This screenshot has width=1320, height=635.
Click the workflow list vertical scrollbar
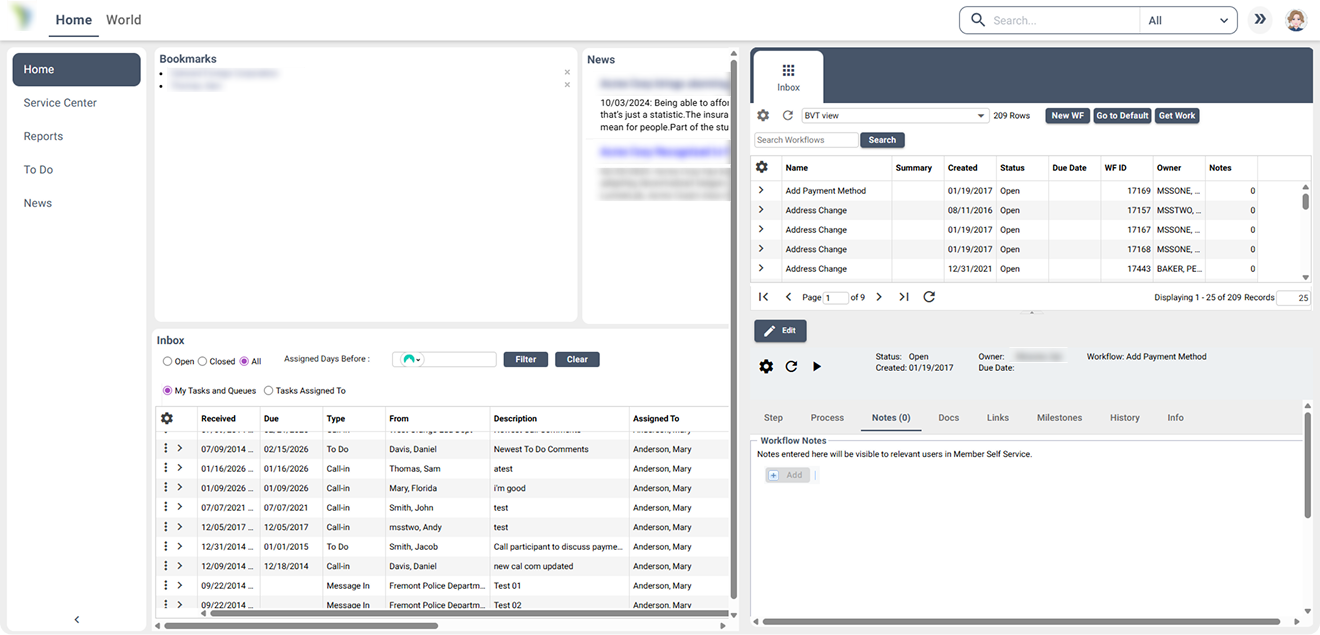click(1305, 201)
